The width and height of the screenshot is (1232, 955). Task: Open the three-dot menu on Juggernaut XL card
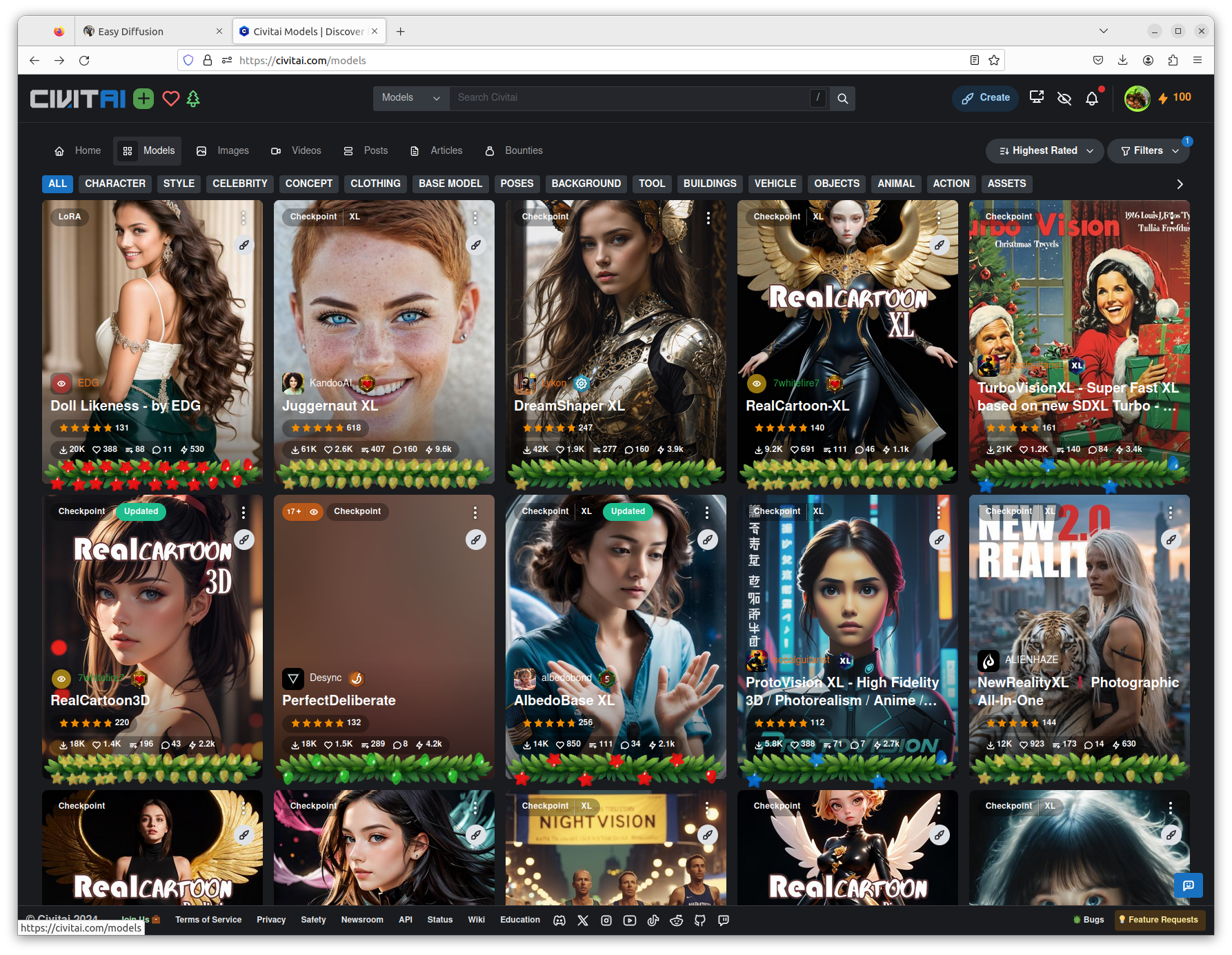pos(475,217)
